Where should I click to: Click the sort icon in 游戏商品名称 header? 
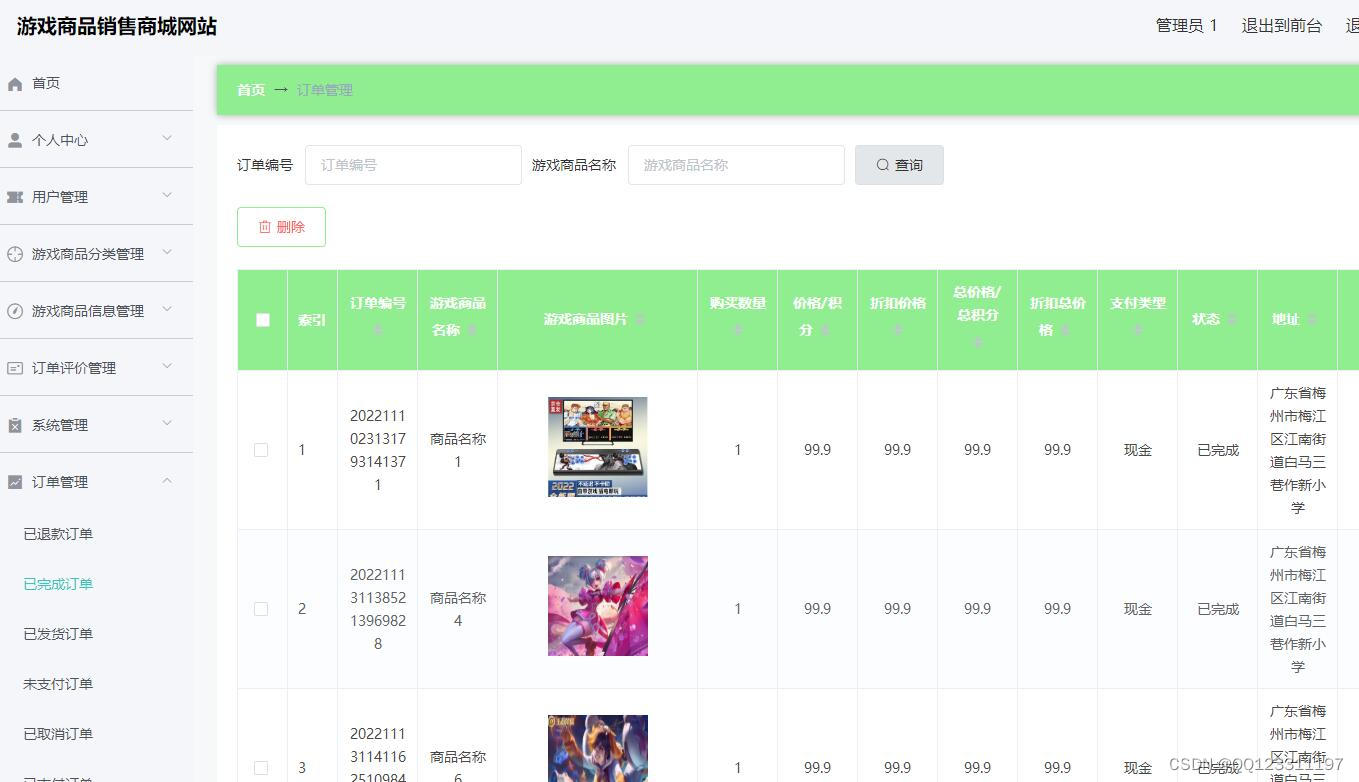[x=472, y=330]
